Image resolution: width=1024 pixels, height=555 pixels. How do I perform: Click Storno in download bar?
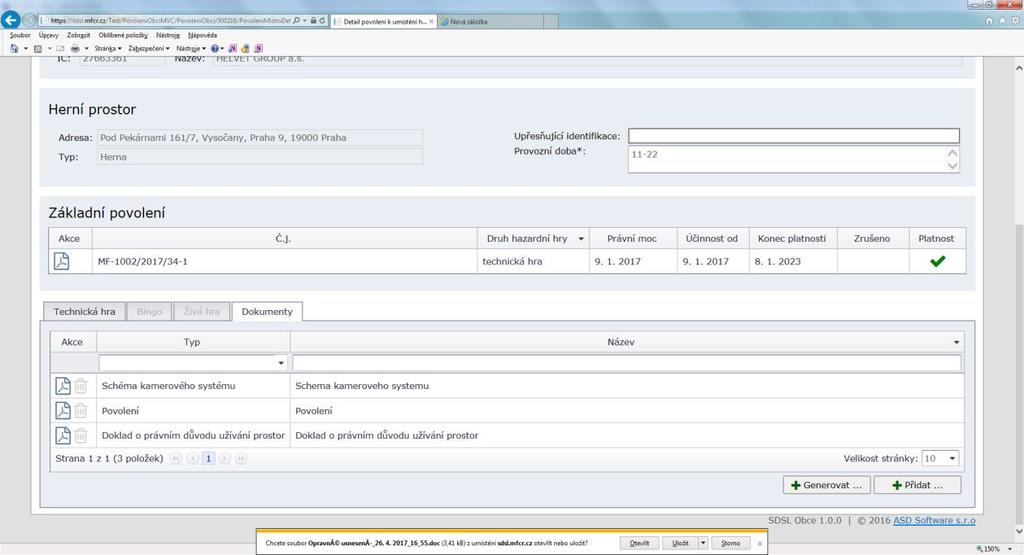tap(731, 543)
